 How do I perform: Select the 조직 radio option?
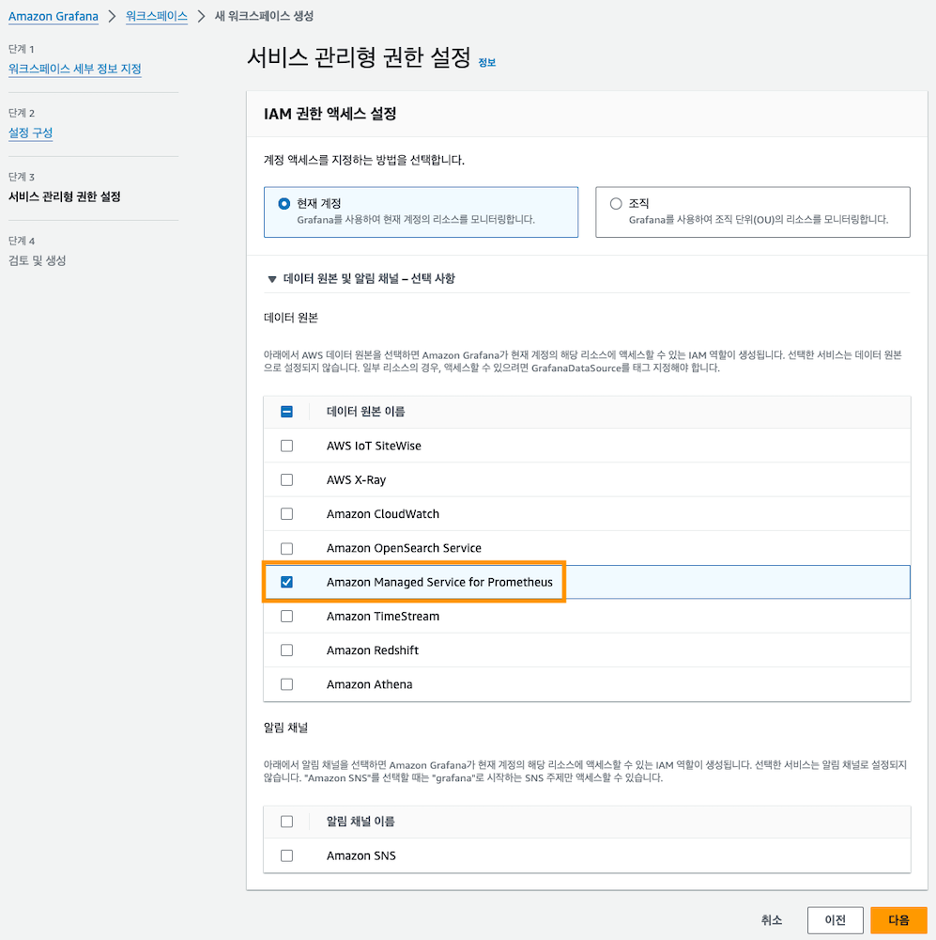(x=616, y=204)
